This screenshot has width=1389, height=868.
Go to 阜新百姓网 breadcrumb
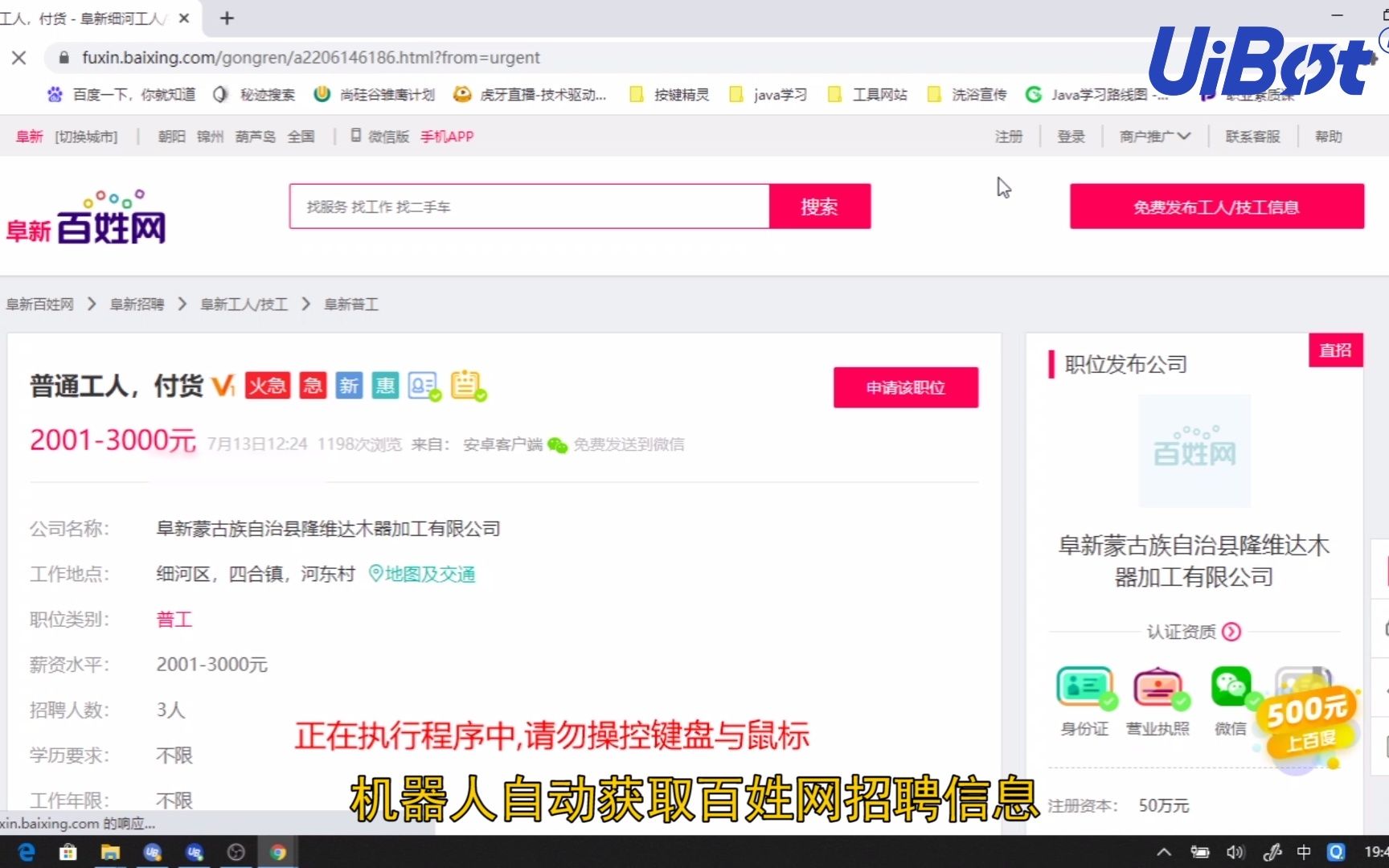click(x=39, y=305)
